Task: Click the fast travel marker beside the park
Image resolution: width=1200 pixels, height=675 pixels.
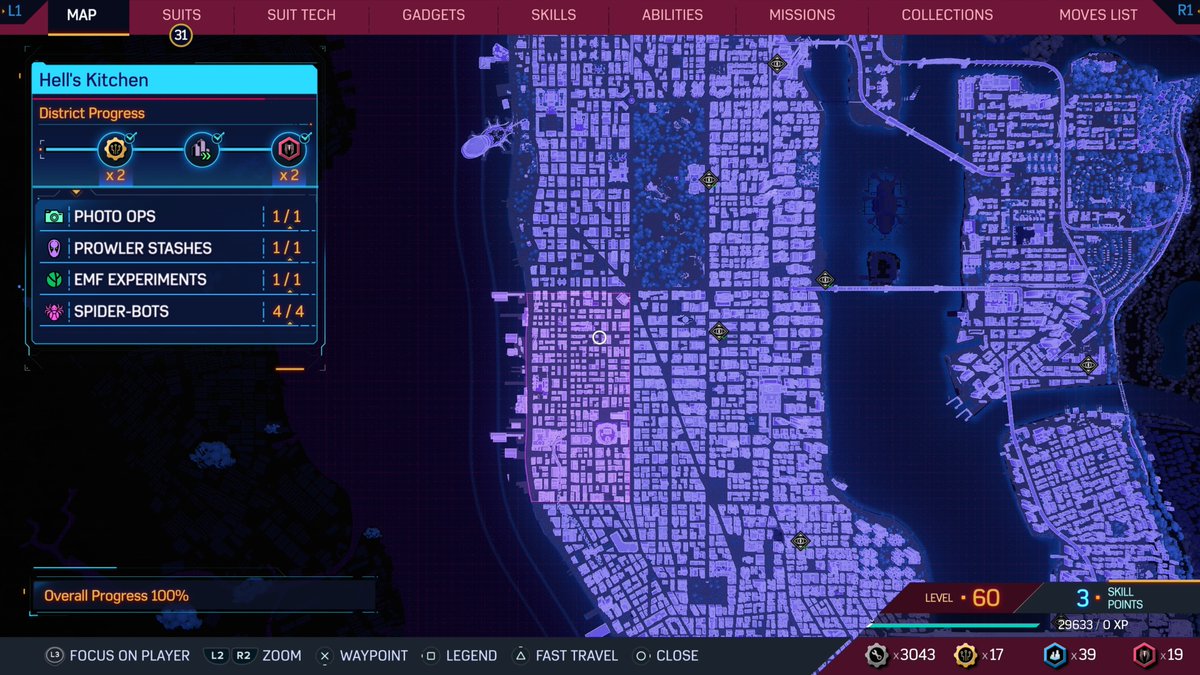Action: [x=709, y=180]
